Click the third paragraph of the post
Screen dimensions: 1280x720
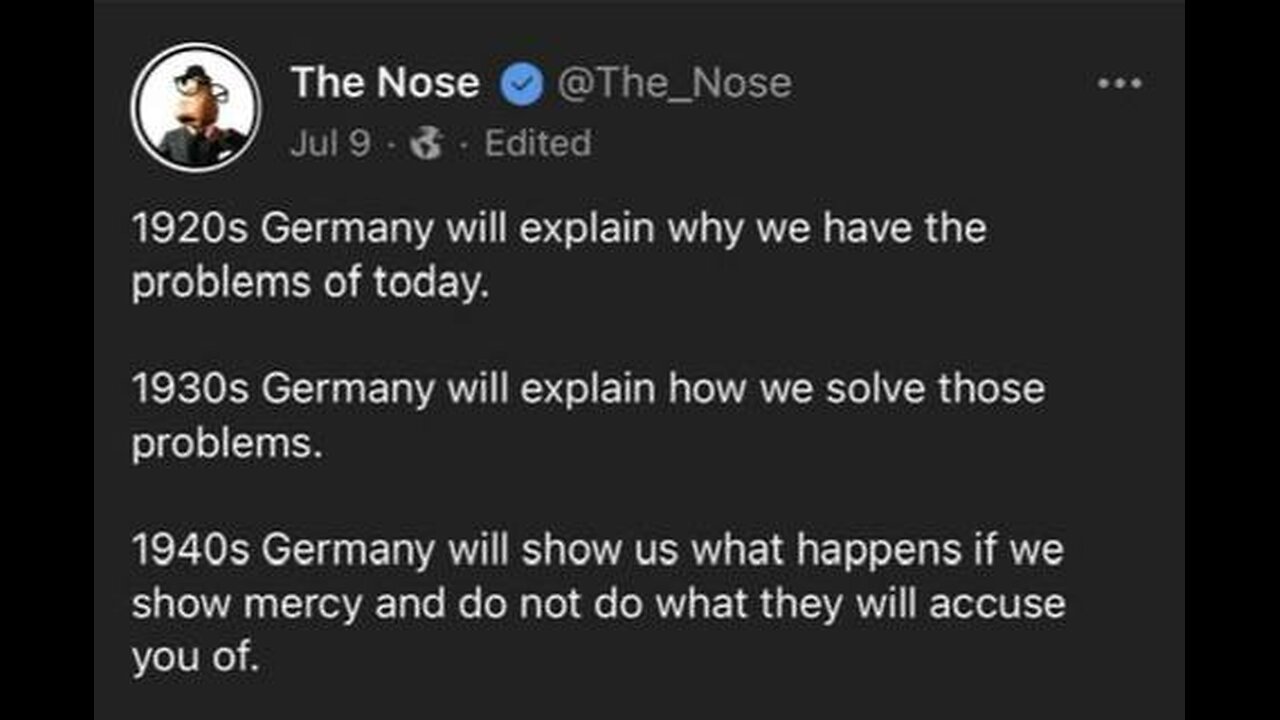(x=597, y=603)
